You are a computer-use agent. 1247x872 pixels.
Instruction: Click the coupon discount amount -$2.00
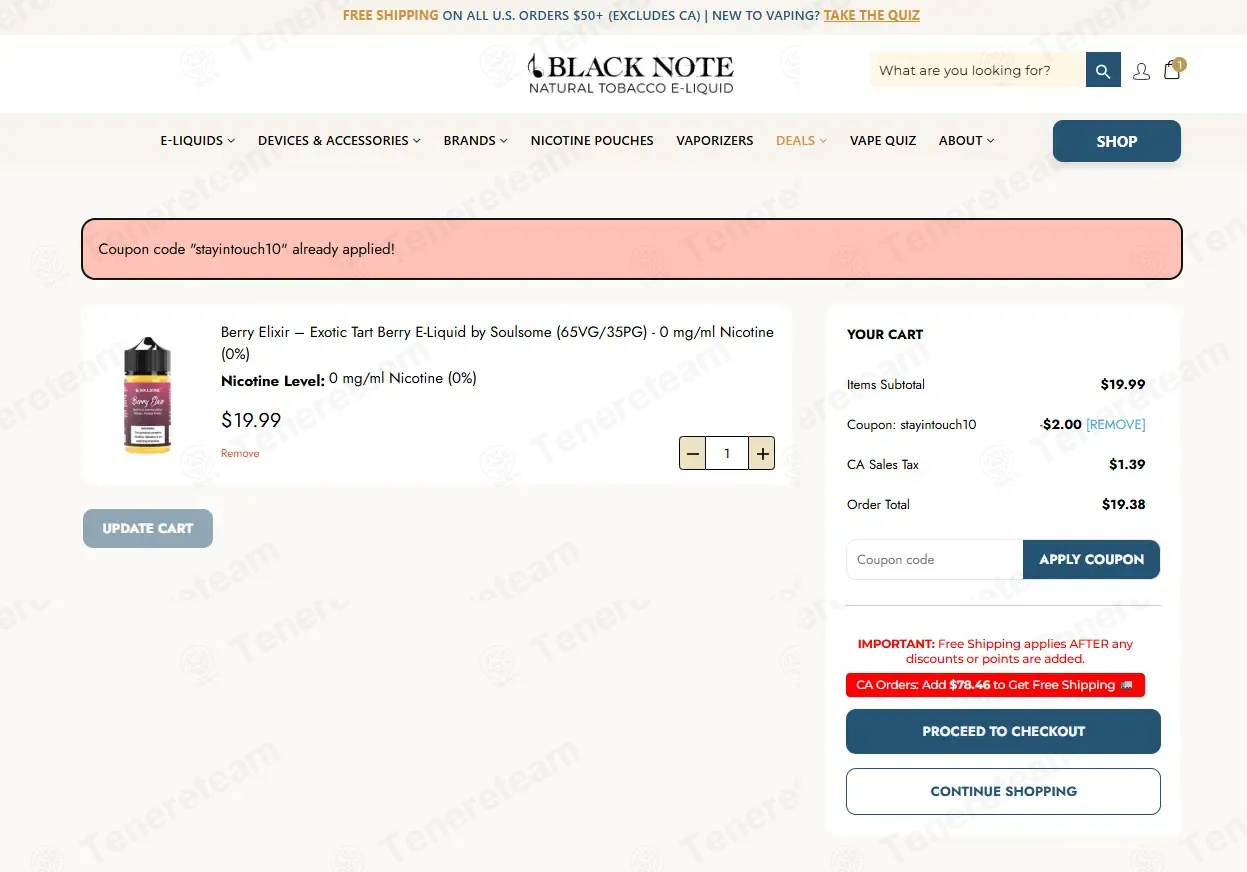[x=1061, y=425]
